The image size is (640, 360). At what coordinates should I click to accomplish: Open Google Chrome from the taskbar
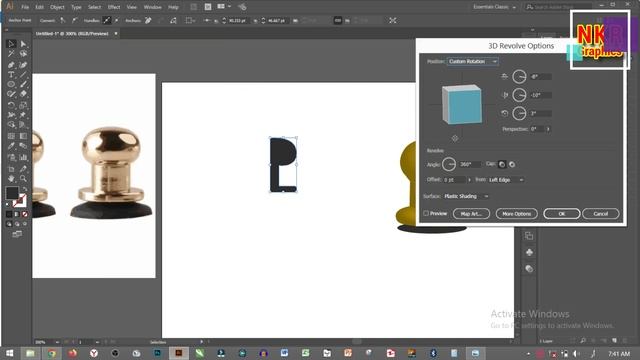click(51, 353)
